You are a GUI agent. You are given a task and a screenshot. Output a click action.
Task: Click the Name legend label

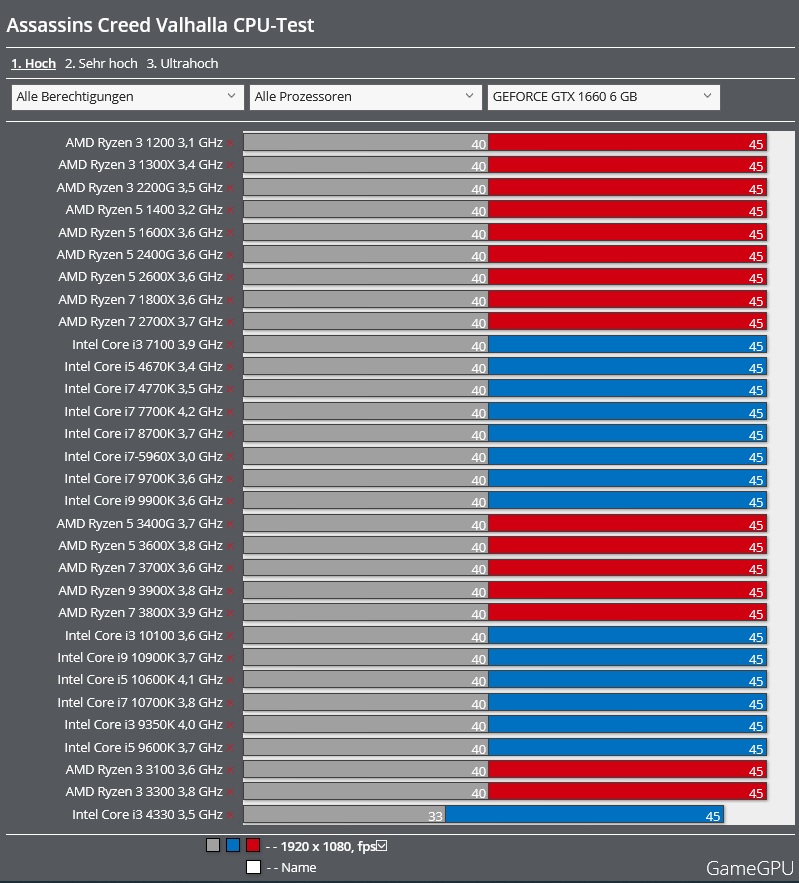click(298, 868)
